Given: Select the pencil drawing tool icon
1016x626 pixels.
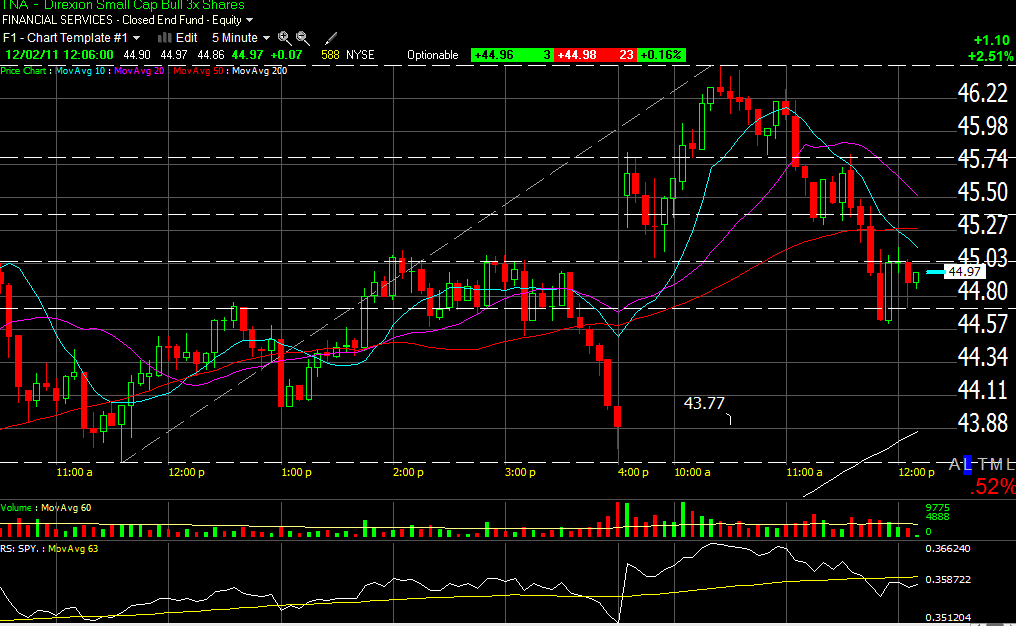Looking at the screenshot, I should 331,38.
